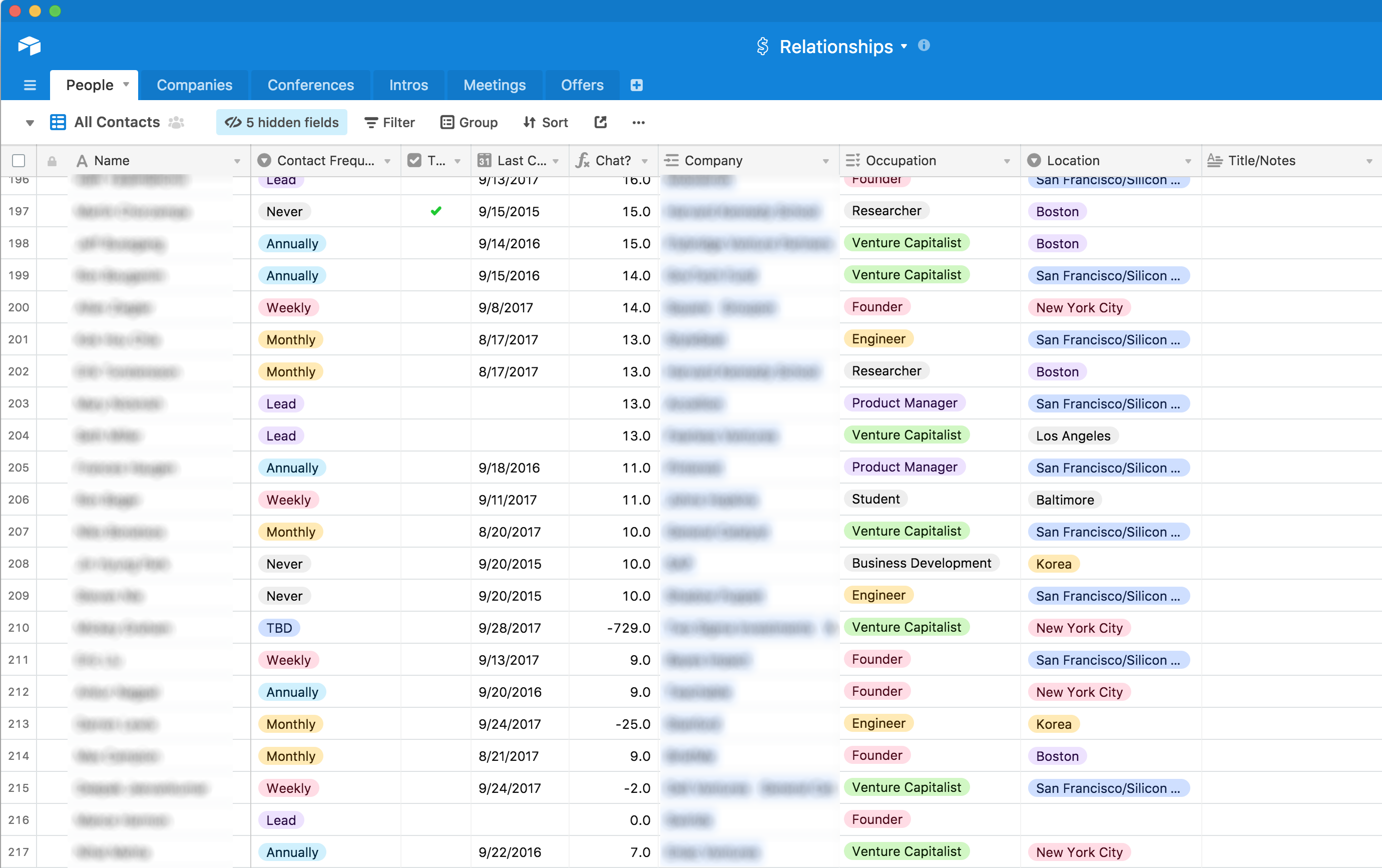Expand the All Contacts view dropdown
1382x868 pixels.
pos(28,122)
